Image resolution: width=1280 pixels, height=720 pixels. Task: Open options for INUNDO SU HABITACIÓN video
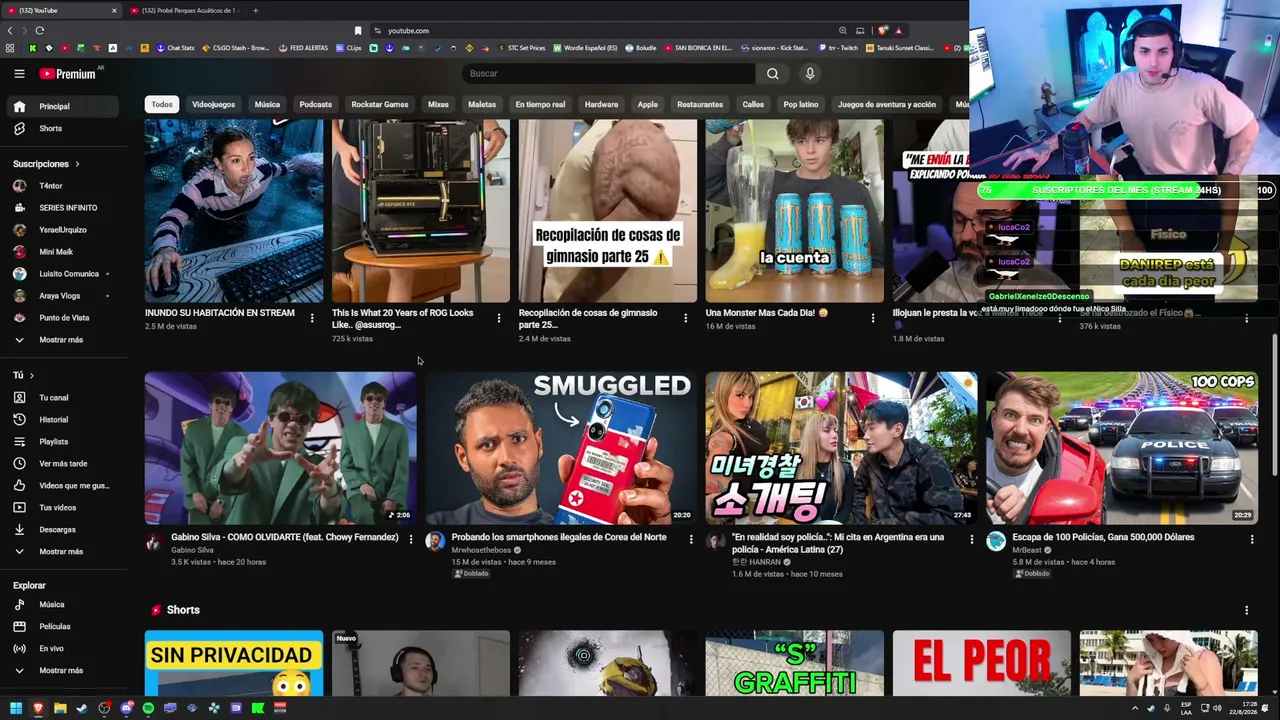coord(312,318)
